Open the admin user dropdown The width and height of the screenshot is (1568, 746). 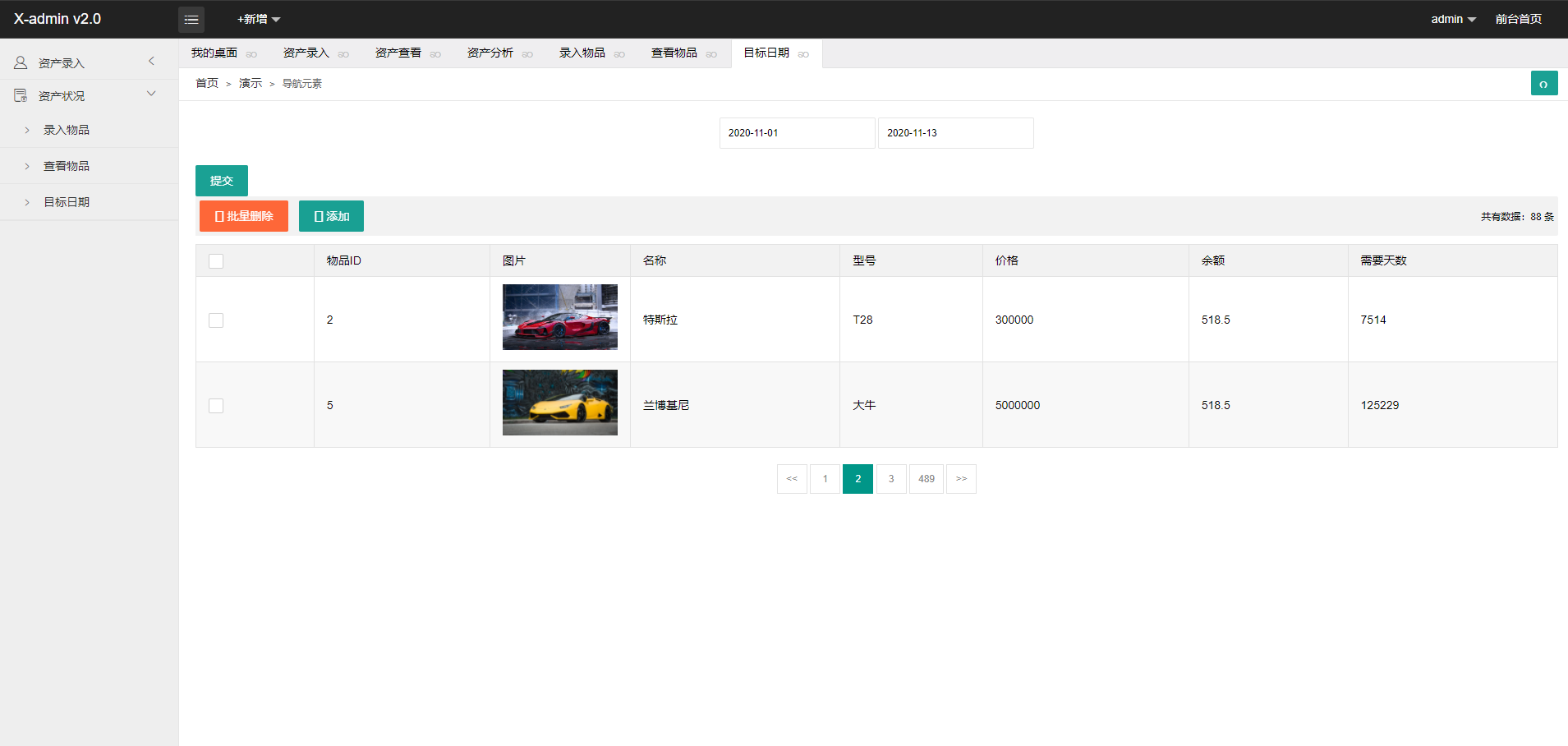(1453, 19)
